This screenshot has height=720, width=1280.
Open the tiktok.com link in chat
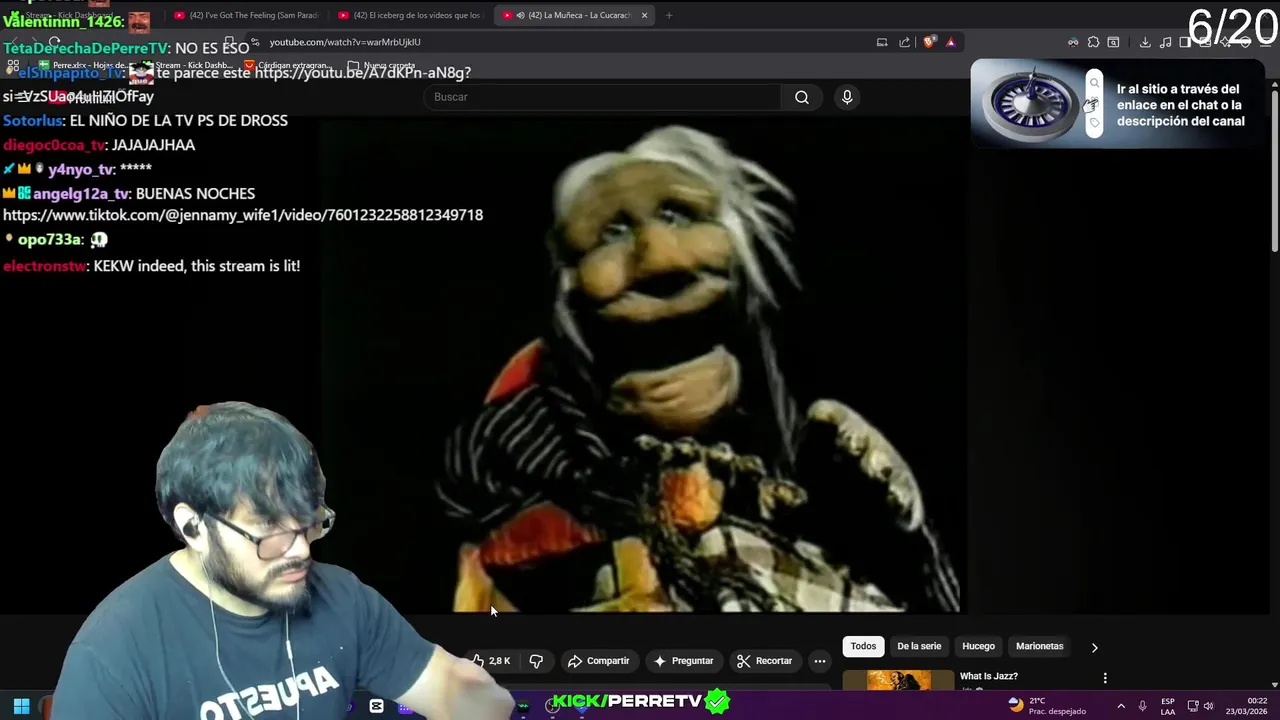243,215
